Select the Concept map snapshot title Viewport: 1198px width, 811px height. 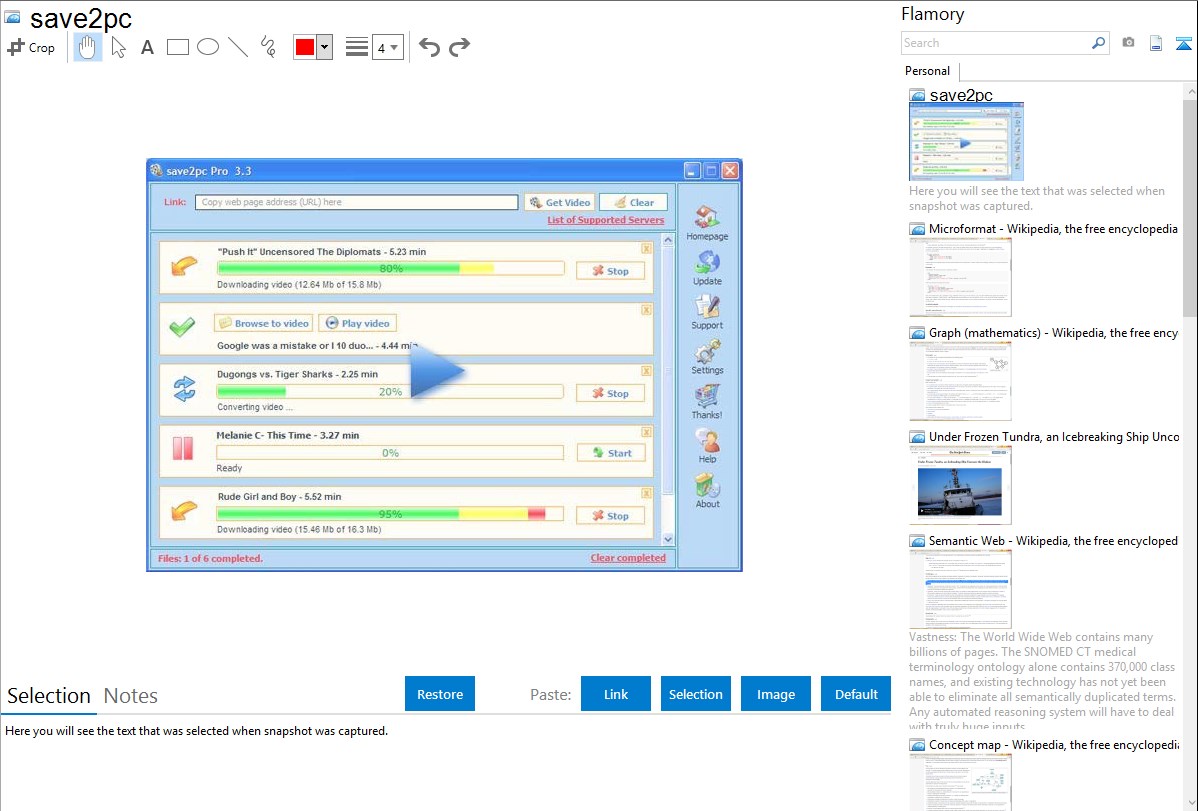pyautogui.click(x=1053, y=745)
